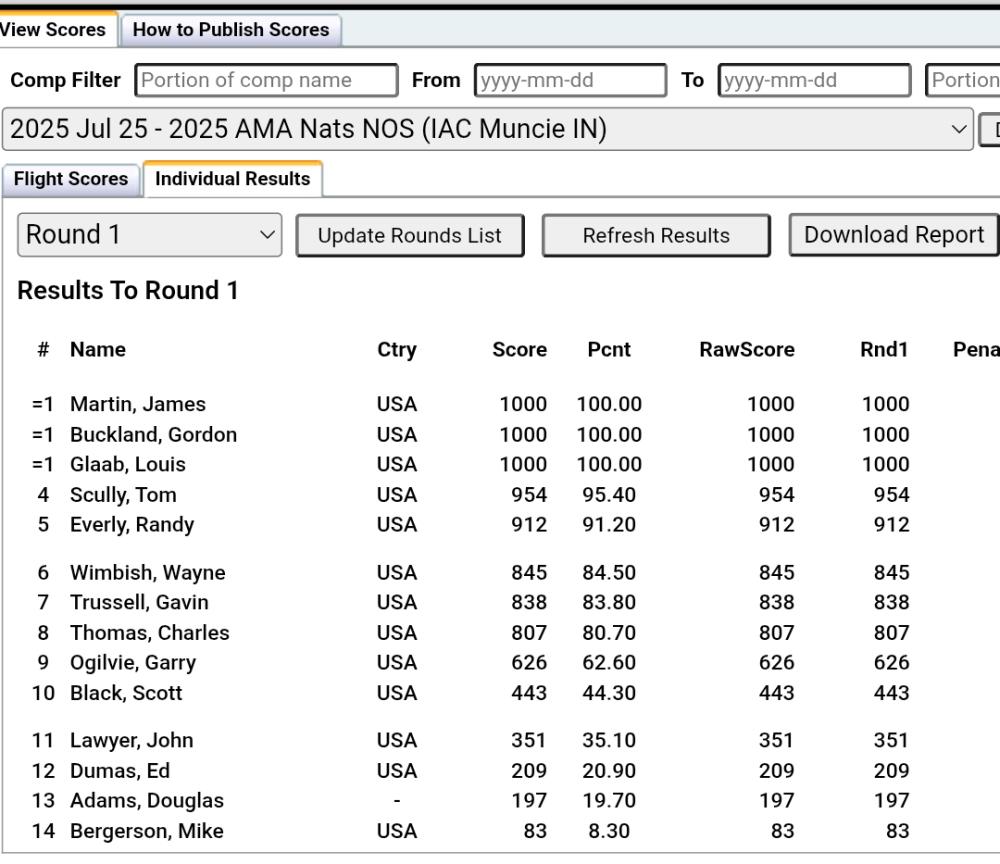Click the 35.10 percent value for Lawyer
This screenshot has height=864, width=1000.
pyautogui.click(x=608, y=740)
